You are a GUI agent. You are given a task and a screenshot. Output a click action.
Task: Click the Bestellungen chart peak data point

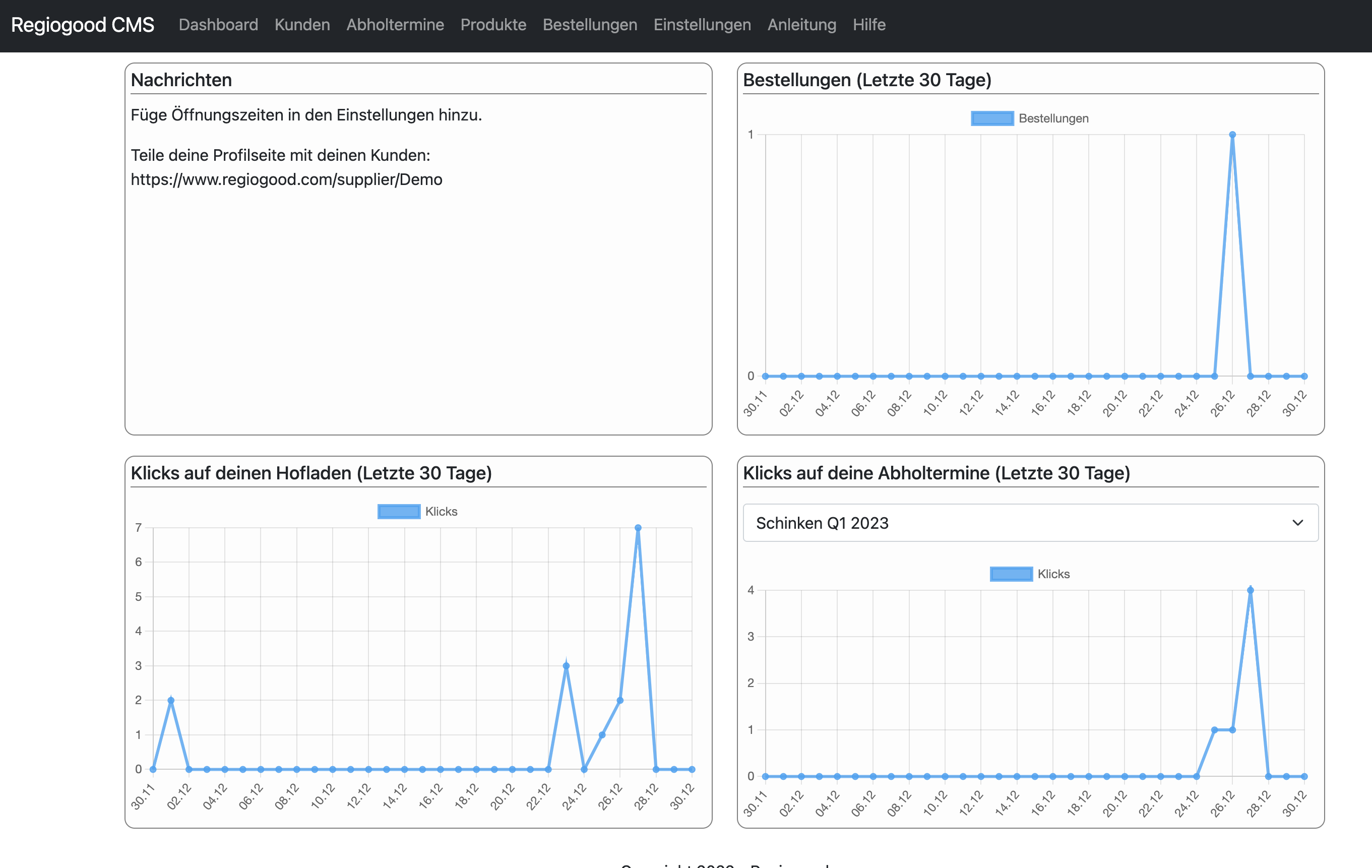[x=1232, y=135]
